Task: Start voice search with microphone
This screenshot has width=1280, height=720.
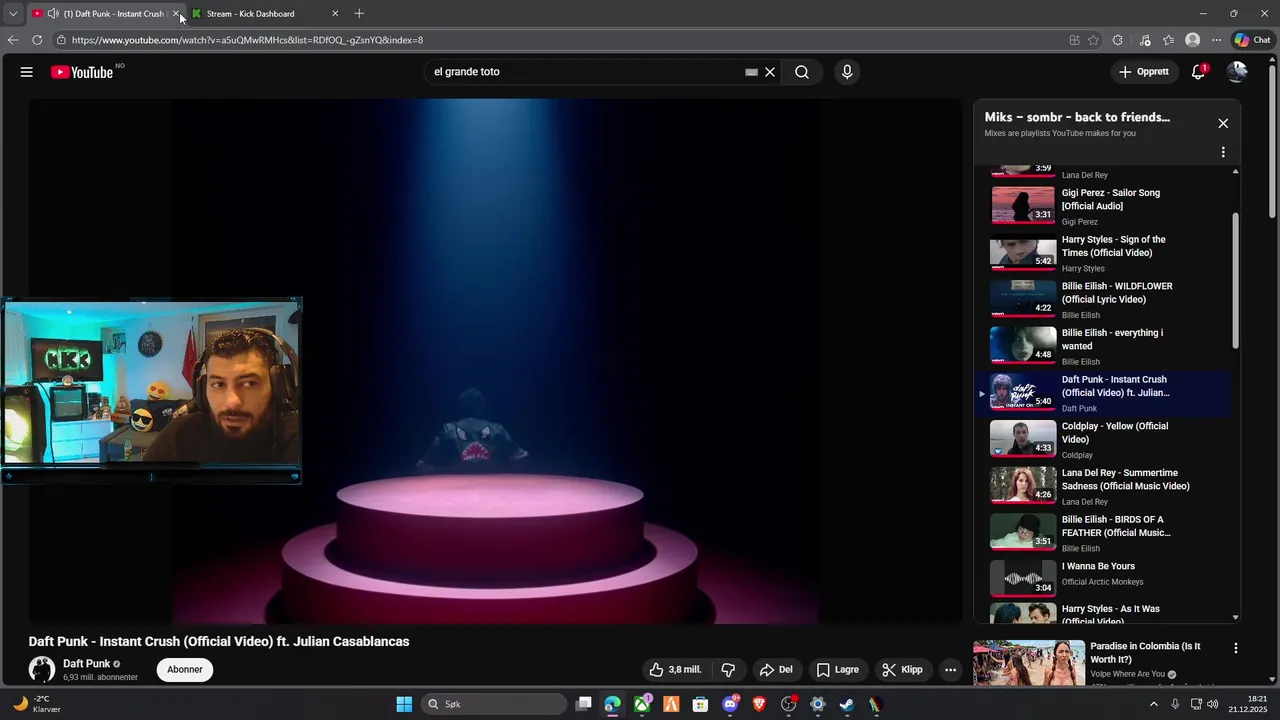Action: point(847,72)
